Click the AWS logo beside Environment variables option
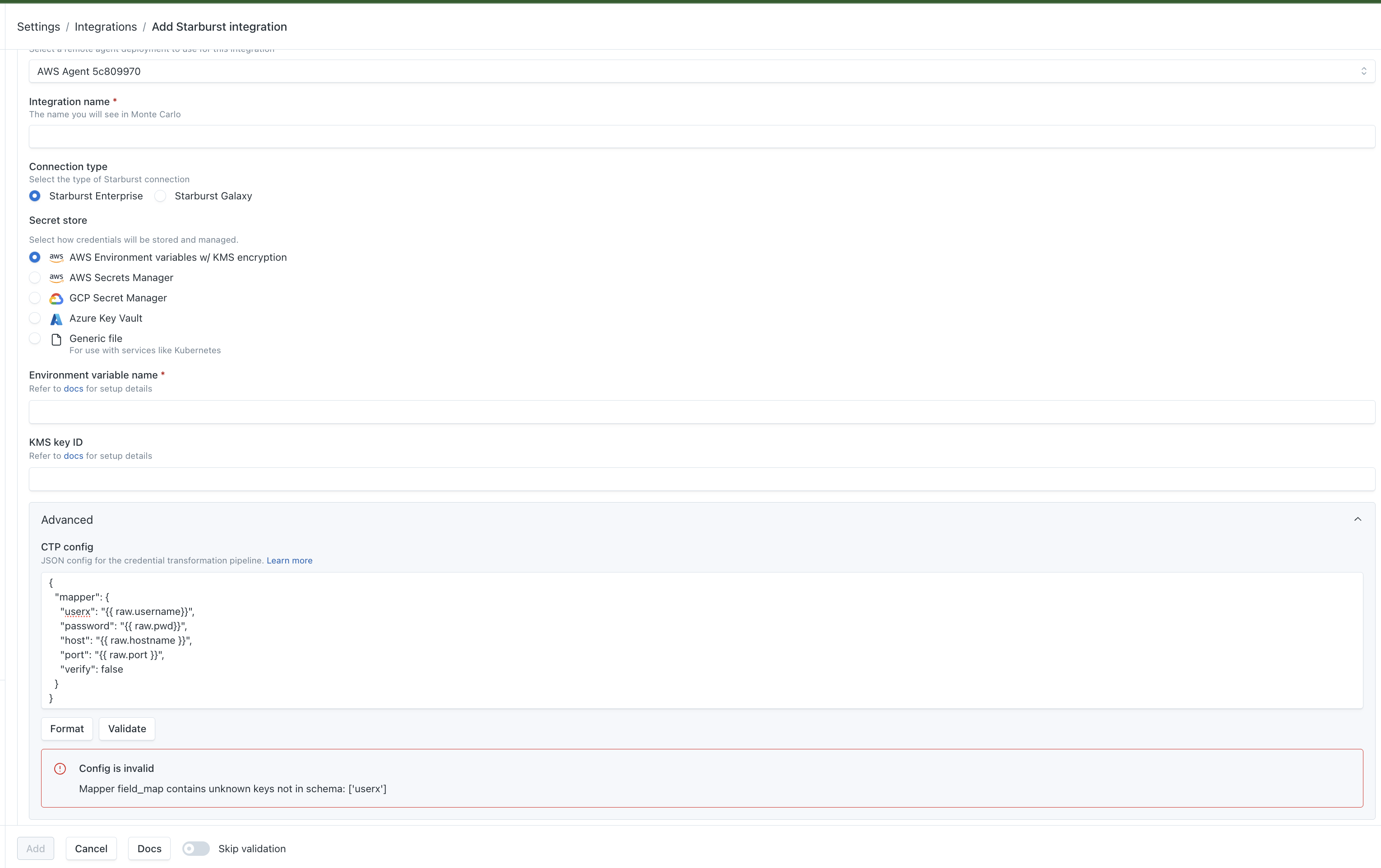Image resolution: width=1381 pixels, height=868 pixels. click(x=56, y=258)
